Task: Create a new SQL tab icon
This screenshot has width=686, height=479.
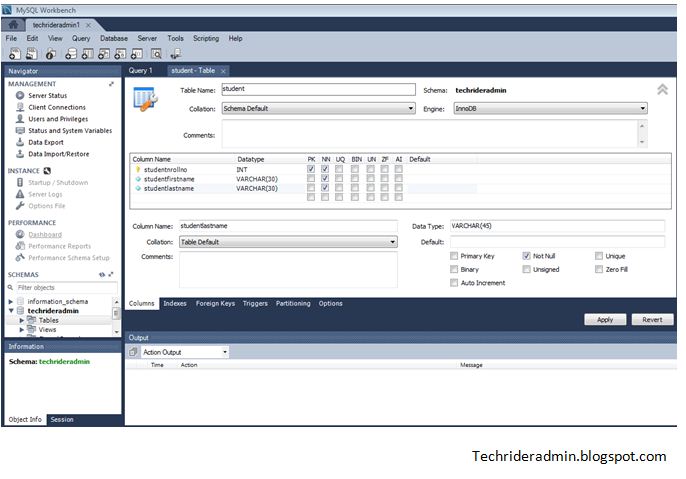Action: [14, 54]
